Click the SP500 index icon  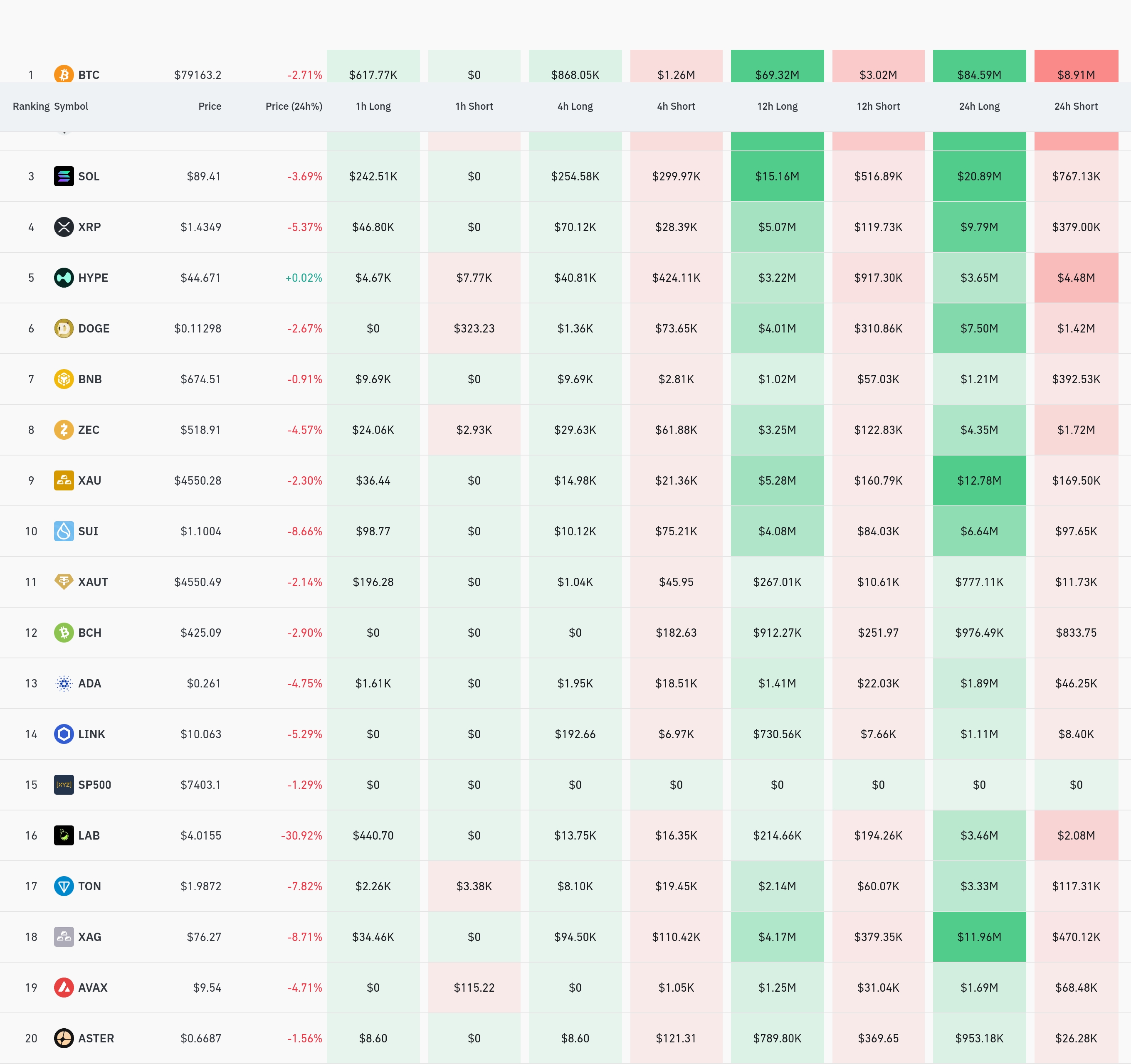click(64, 785)
